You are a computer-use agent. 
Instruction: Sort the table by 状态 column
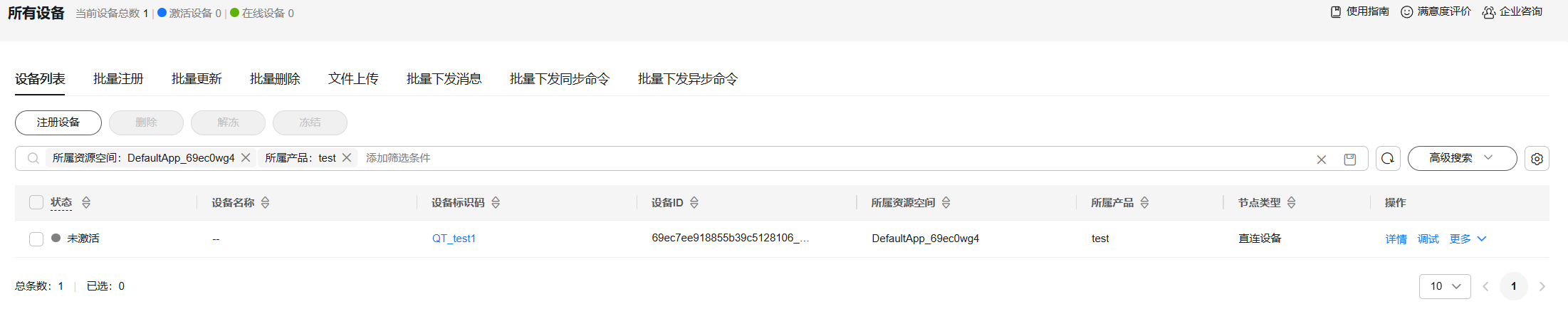point(86,203)
